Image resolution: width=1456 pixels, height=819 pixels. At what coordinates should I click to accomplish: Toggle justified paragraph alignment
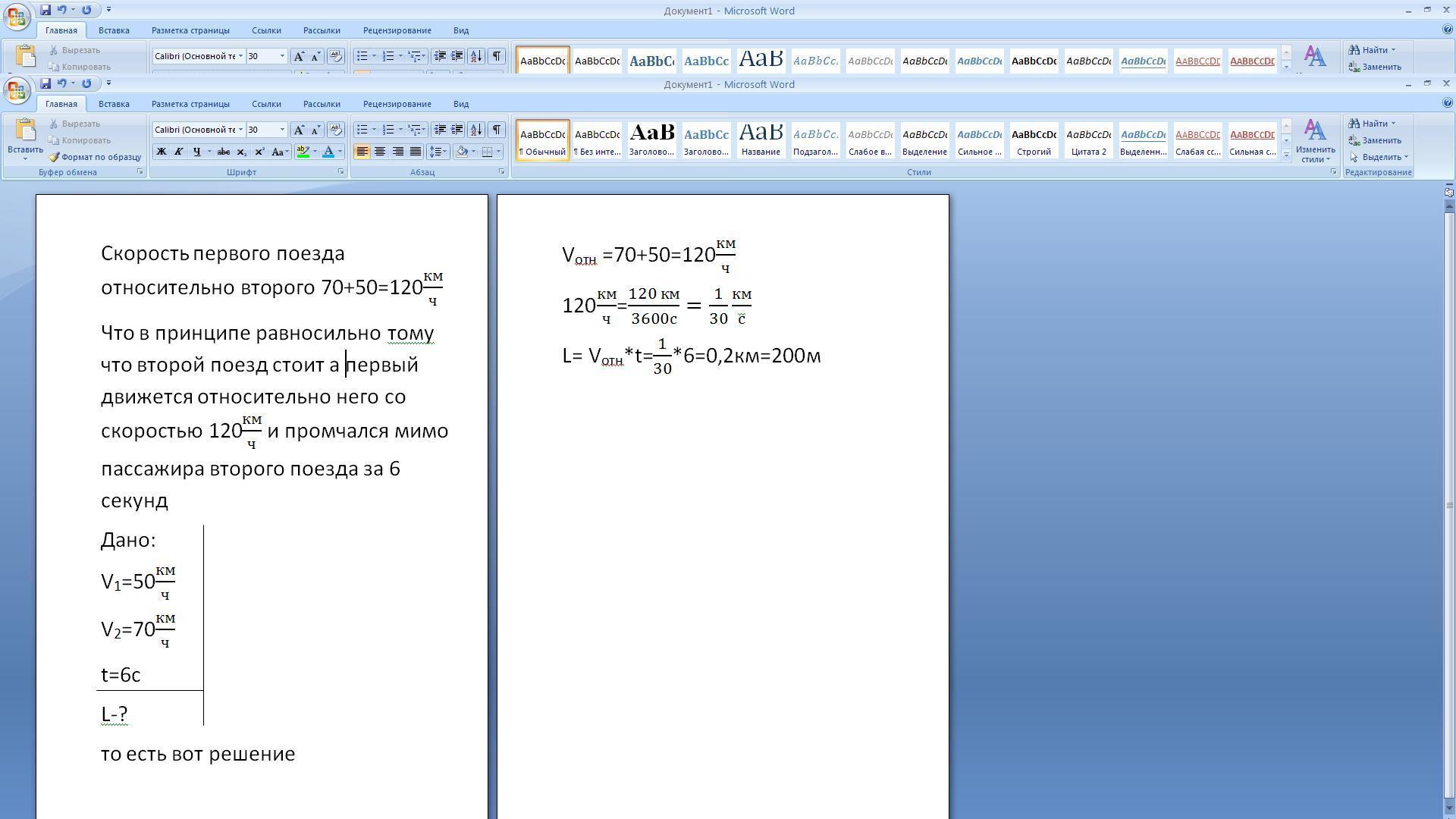point(415,152)
